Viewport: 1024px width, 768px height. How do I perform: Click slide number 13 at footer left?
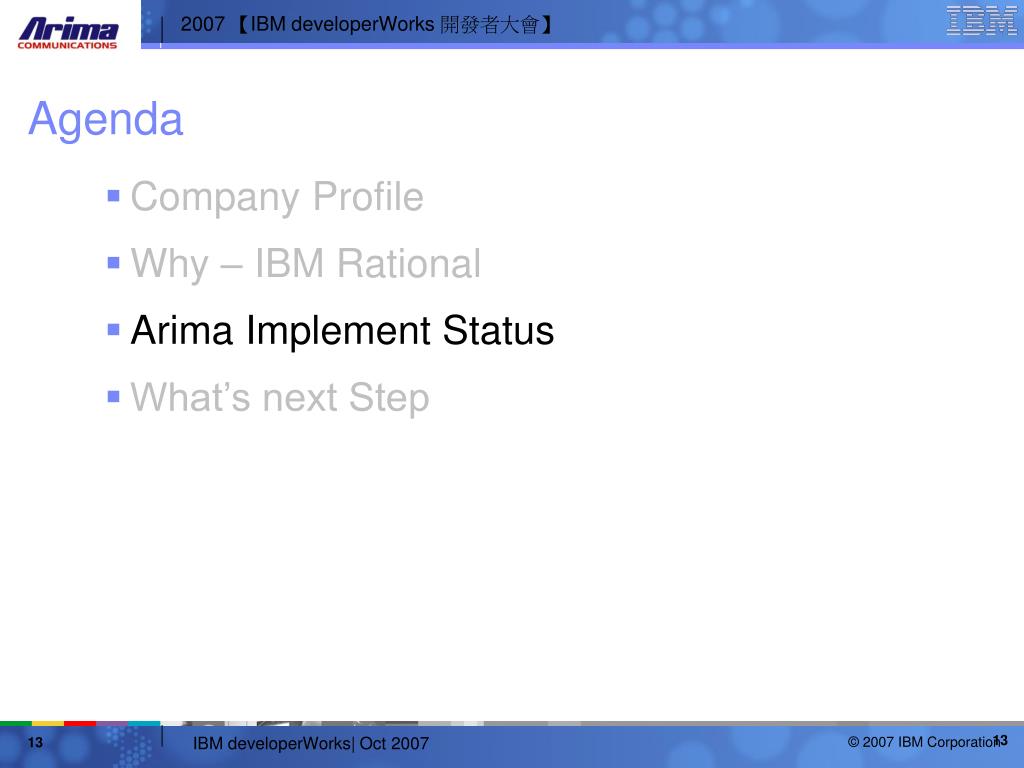(35, 743)
